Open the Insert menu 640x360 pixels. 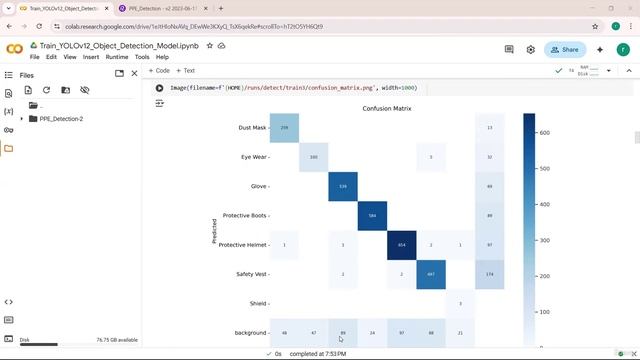tap(91, 57)
